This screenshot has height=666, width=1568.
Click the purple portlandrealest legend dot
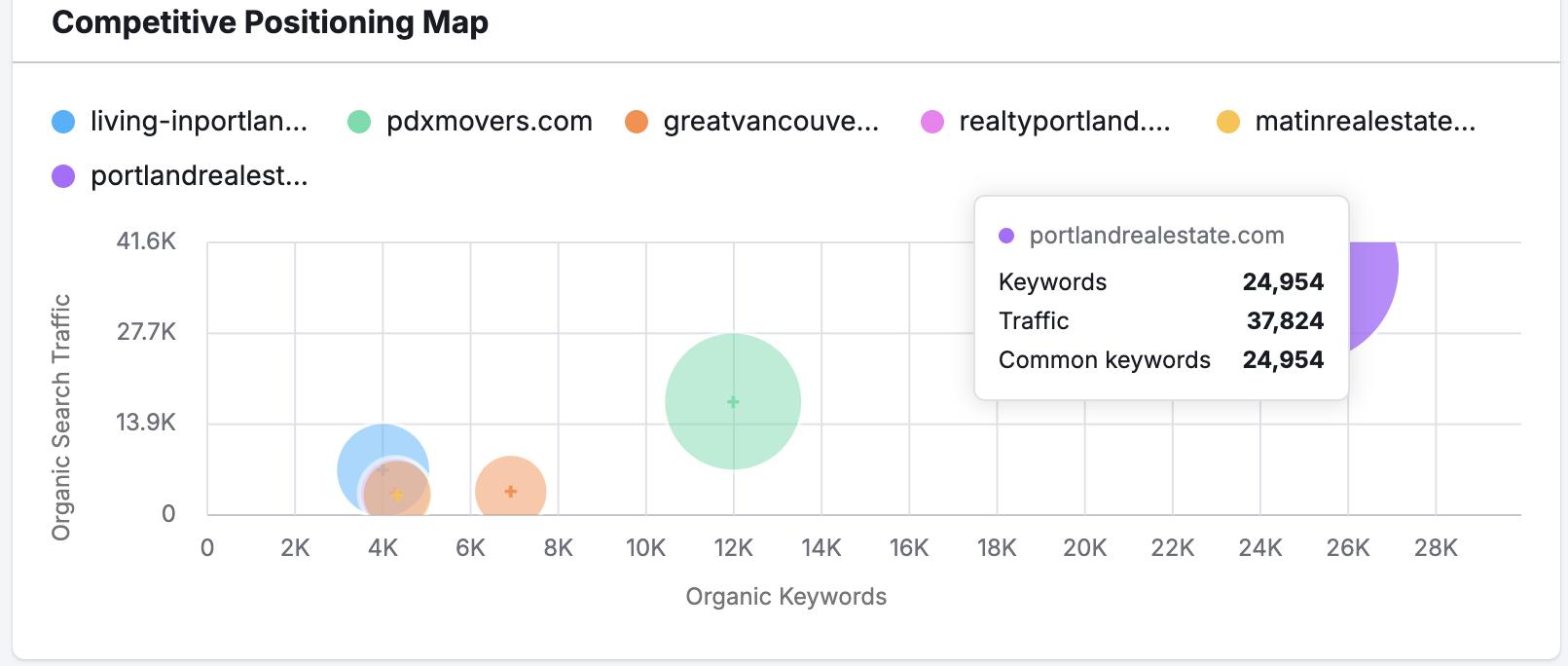tap(63, 176)
